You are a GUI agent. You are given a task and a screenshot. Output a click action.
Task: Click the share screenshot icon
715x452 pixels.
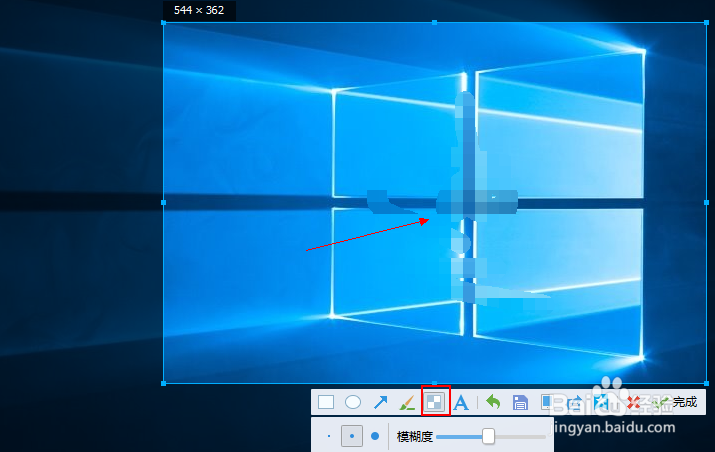coord(574,402)
